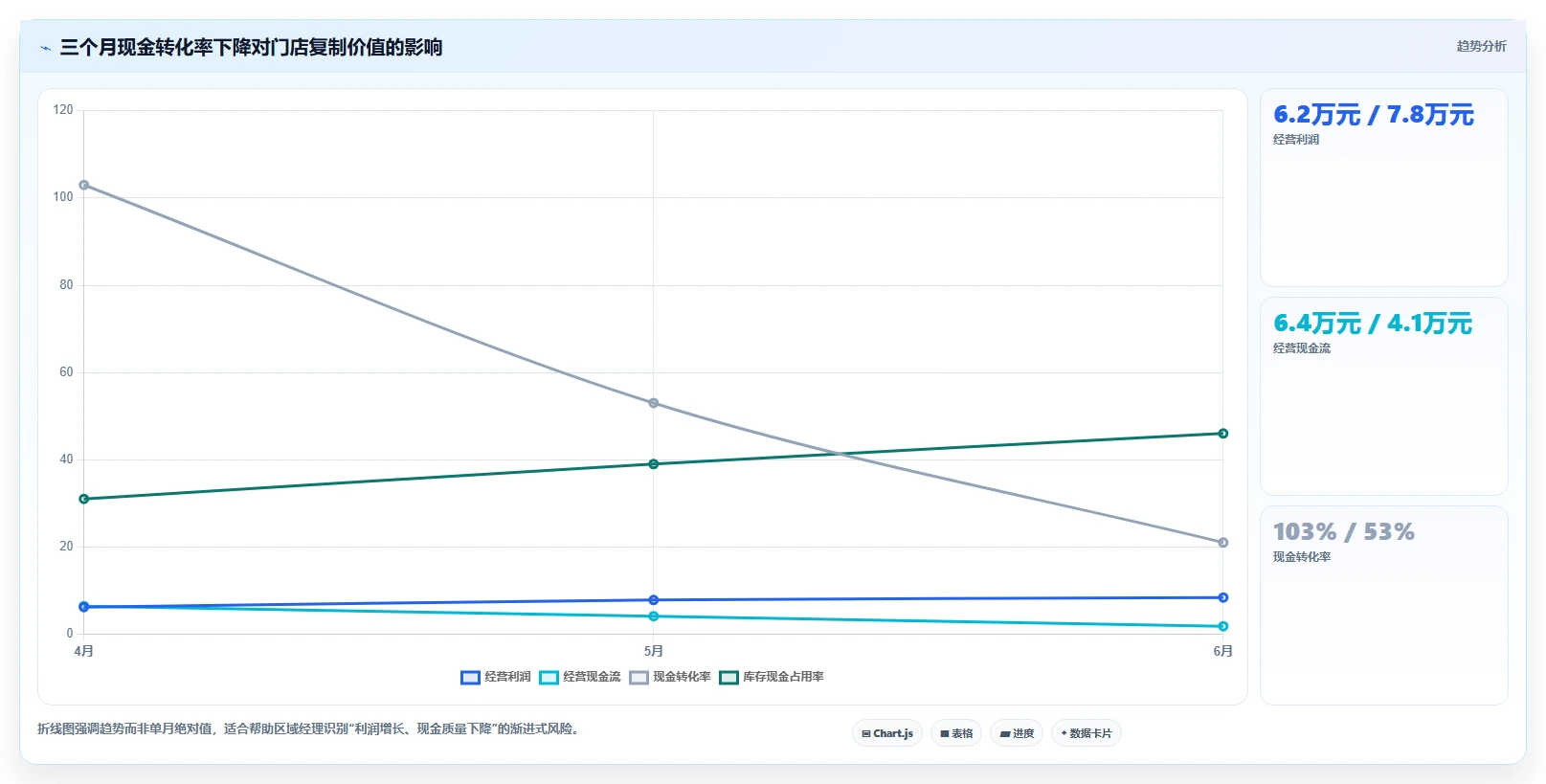
Task: Toggle 经营现金流 legend series
Action: [580, 677]
